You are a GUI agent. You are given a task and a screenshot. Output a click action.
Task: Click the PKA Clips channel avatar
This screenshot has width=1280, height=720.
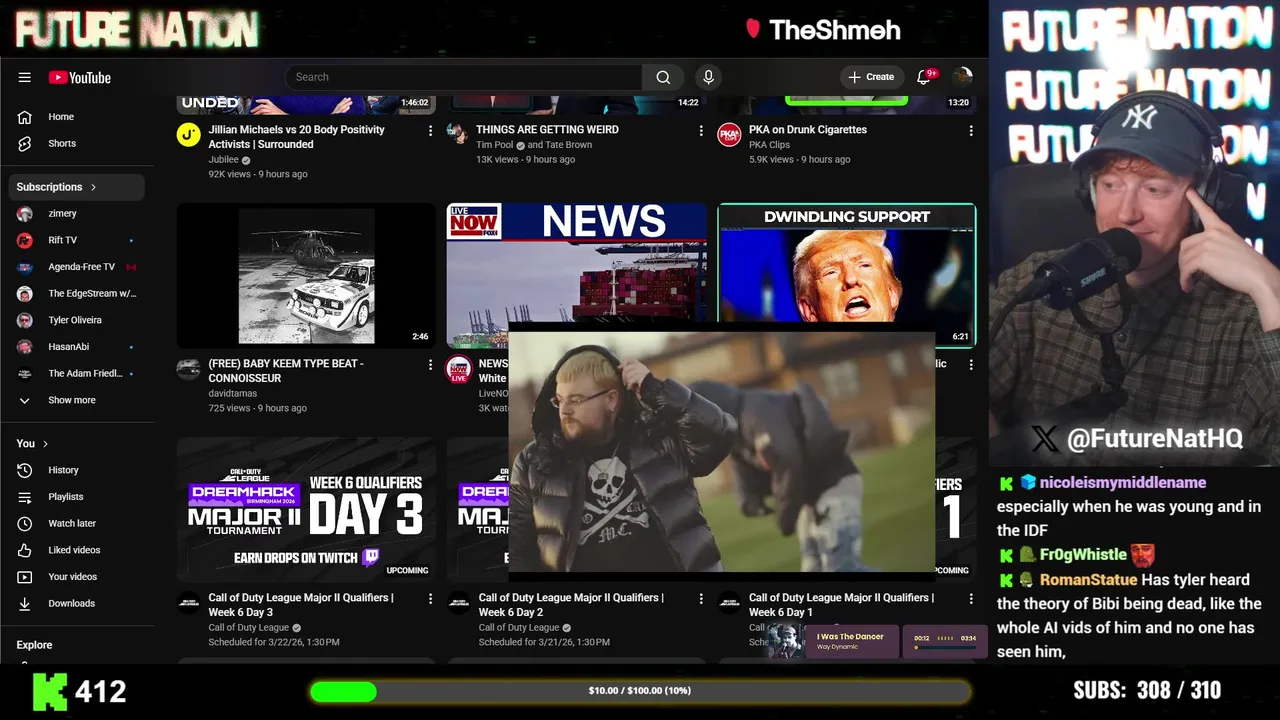coord(729,134)
